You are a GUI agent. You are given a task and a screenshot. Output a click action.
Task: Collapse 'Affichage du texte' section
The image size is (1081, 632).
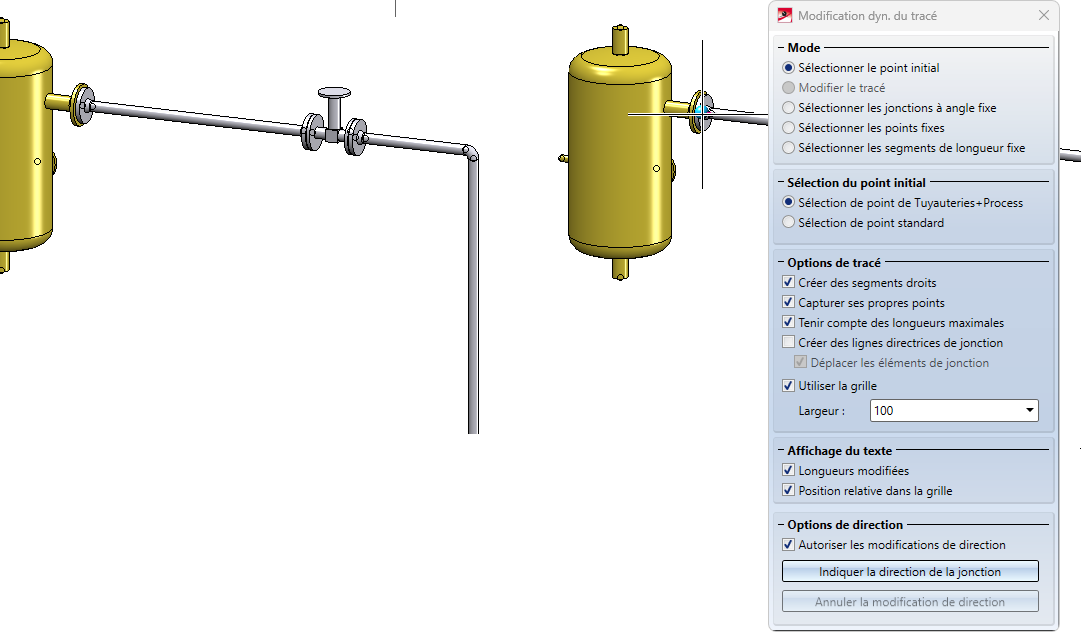pyautogui.click(x=782, y=451)
